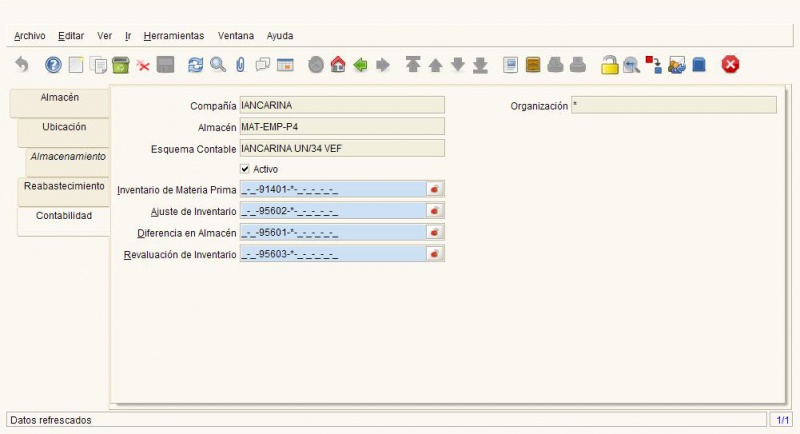
Task: Open account picker for Ajuste de Inventario
Action: [435, 211]
